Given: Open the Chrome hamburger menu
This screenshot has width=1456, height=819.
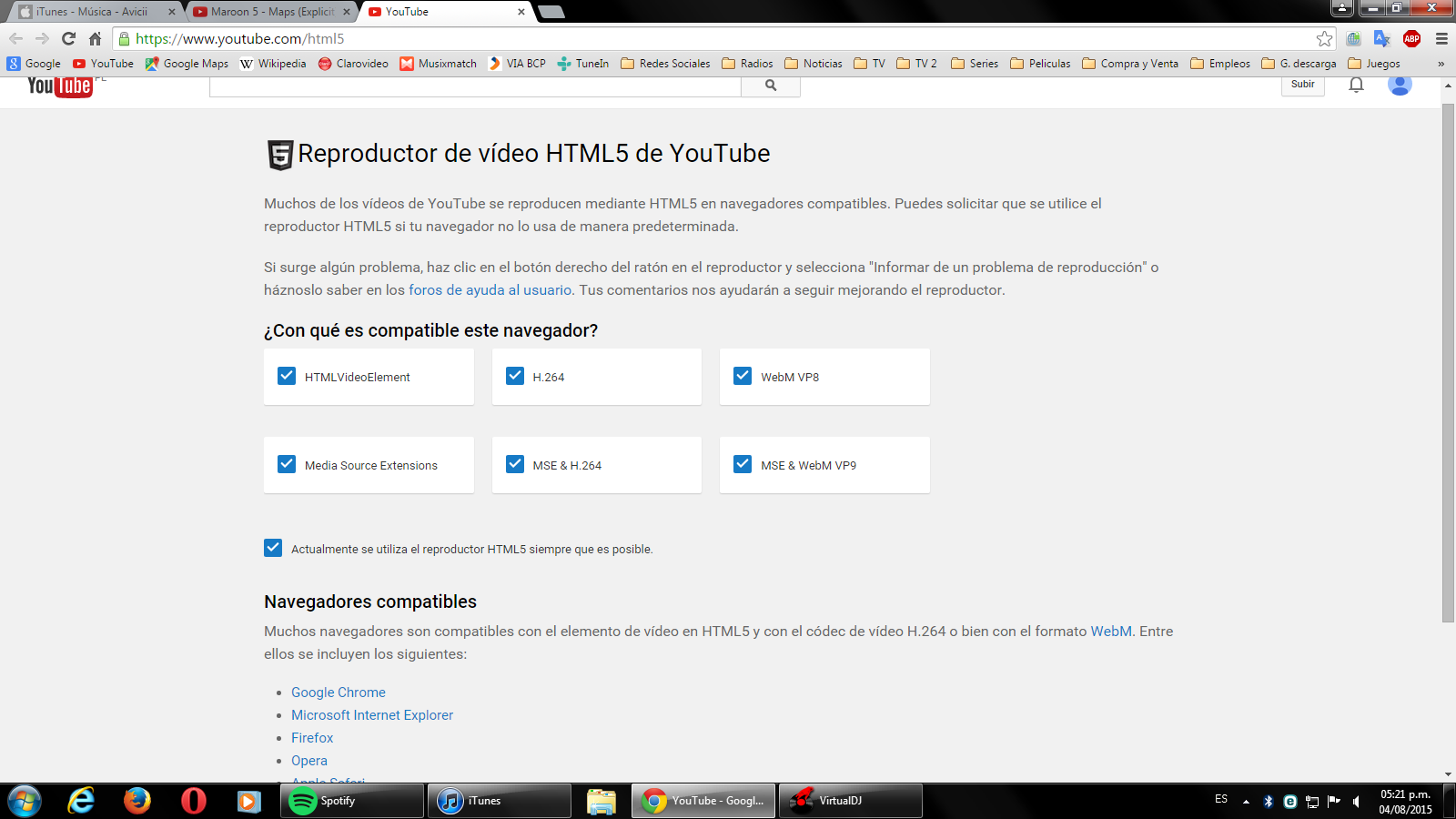Looking at the screenshot, I should (x=1441, y=38).
